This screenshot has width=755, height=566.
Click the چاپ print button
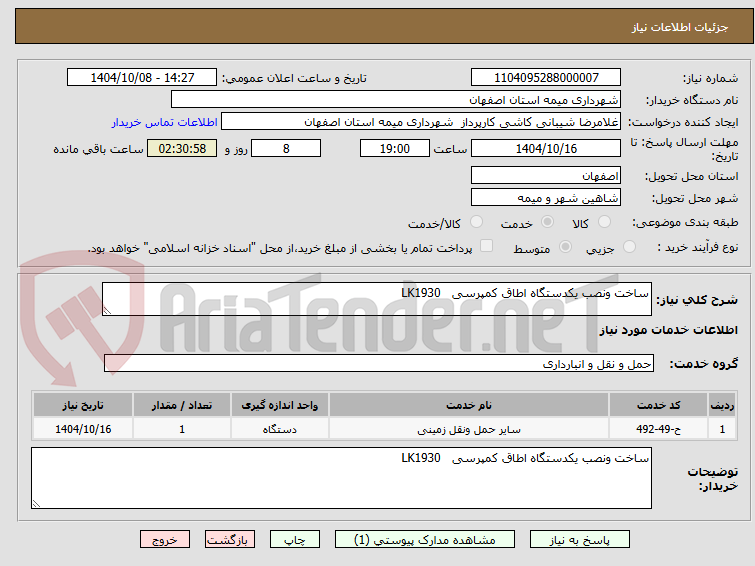pyautogui.click(x=295, y=540)
